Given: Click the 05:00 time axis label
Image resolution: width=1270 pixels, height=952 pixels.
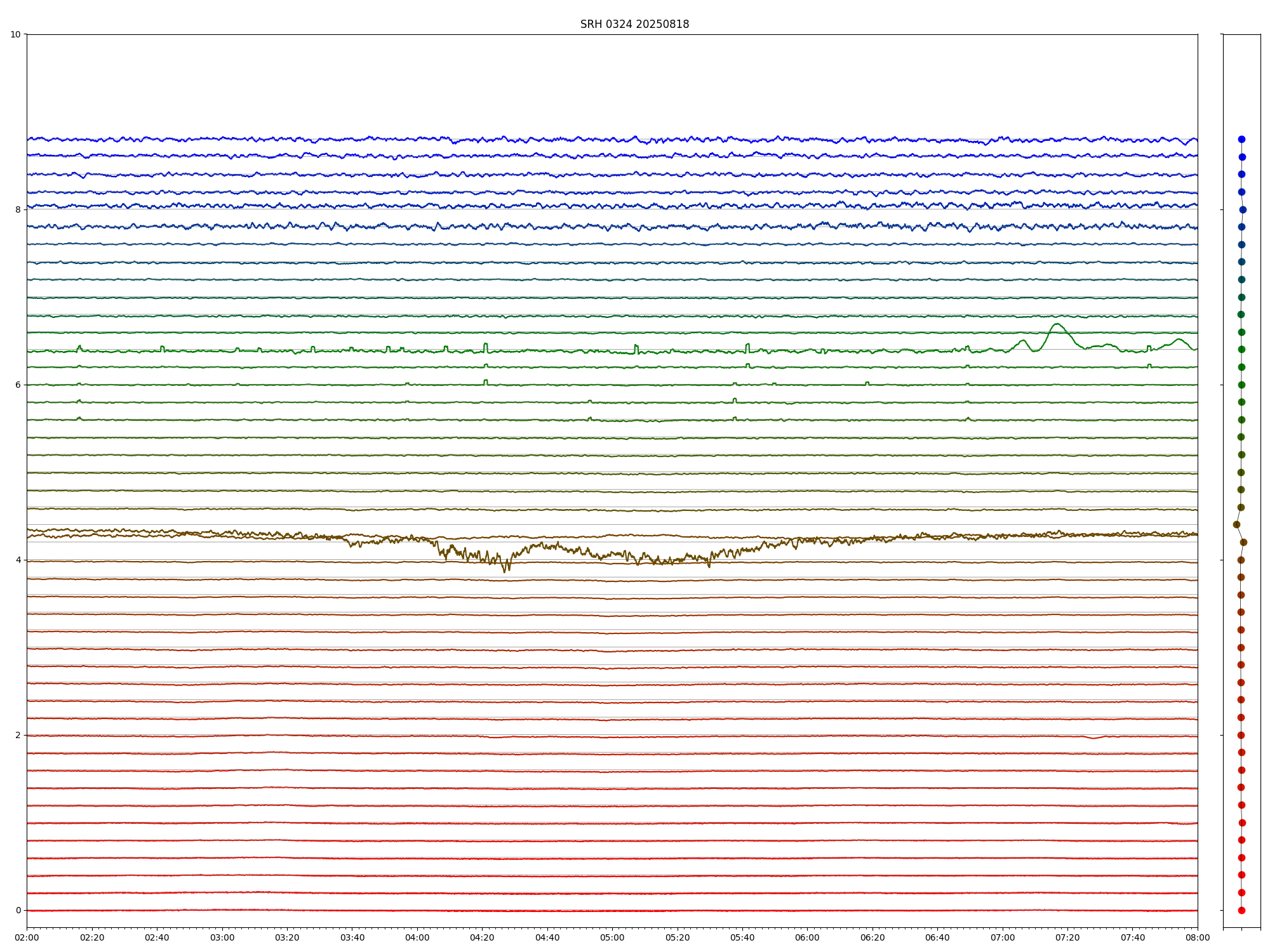Looking at the screenshot, I should tap(612, 937).
